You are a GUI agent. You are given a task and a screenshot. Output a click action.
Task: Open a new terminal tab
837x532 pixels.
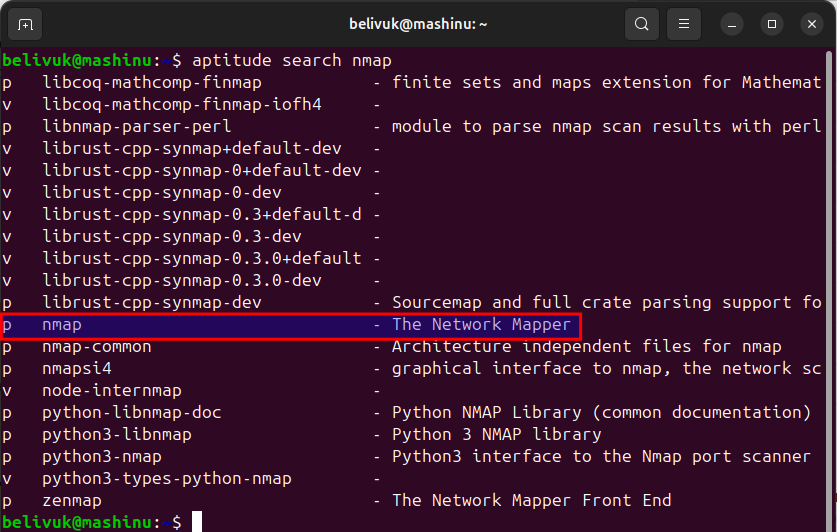[25, 25]
